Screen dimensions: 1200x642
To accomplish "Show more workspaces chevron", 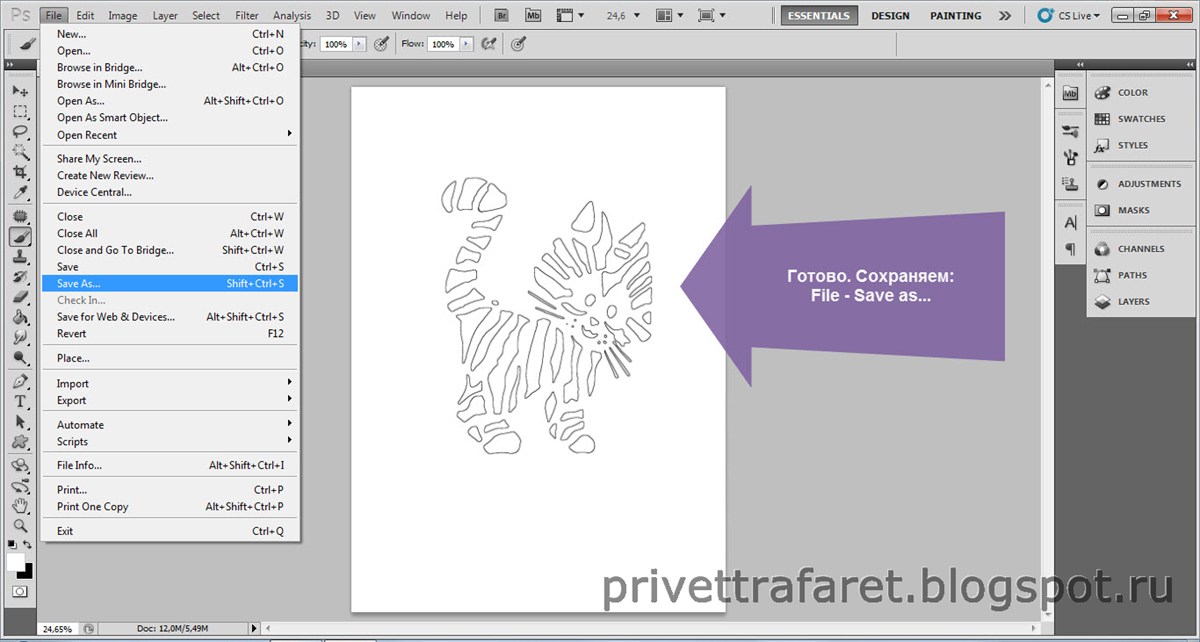I will 1005,16.
